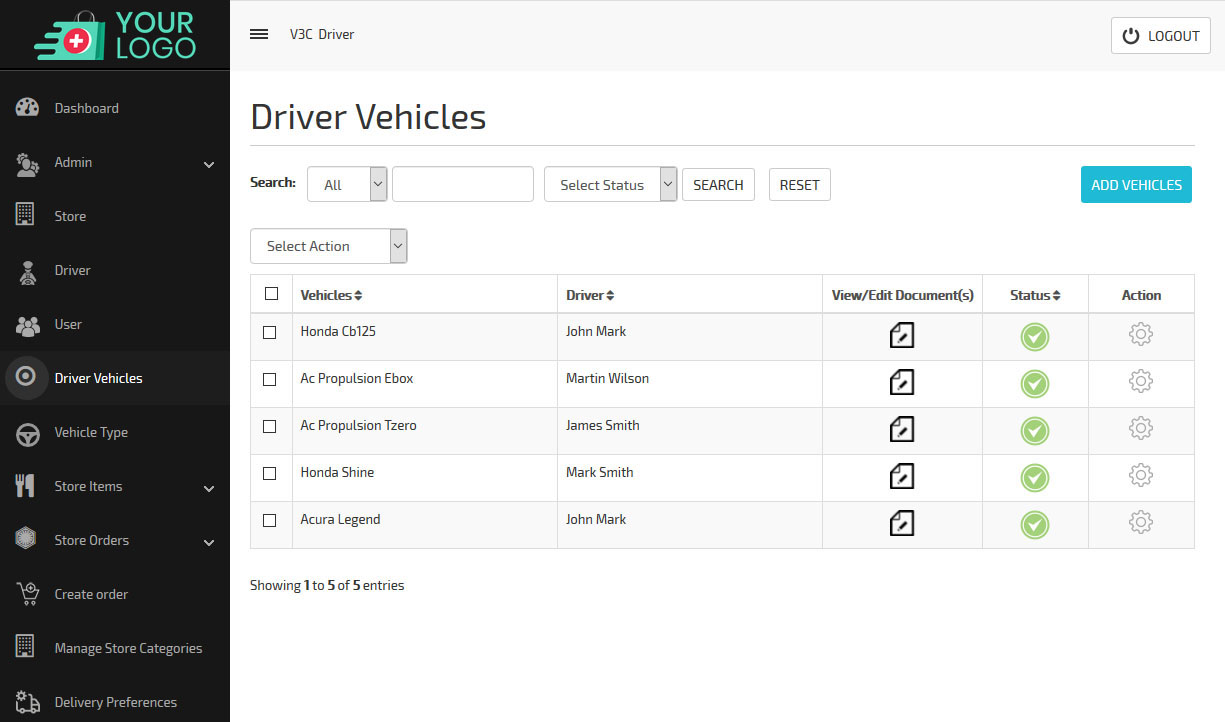Click edit document icon for Acura Legend

click(902, 523)
